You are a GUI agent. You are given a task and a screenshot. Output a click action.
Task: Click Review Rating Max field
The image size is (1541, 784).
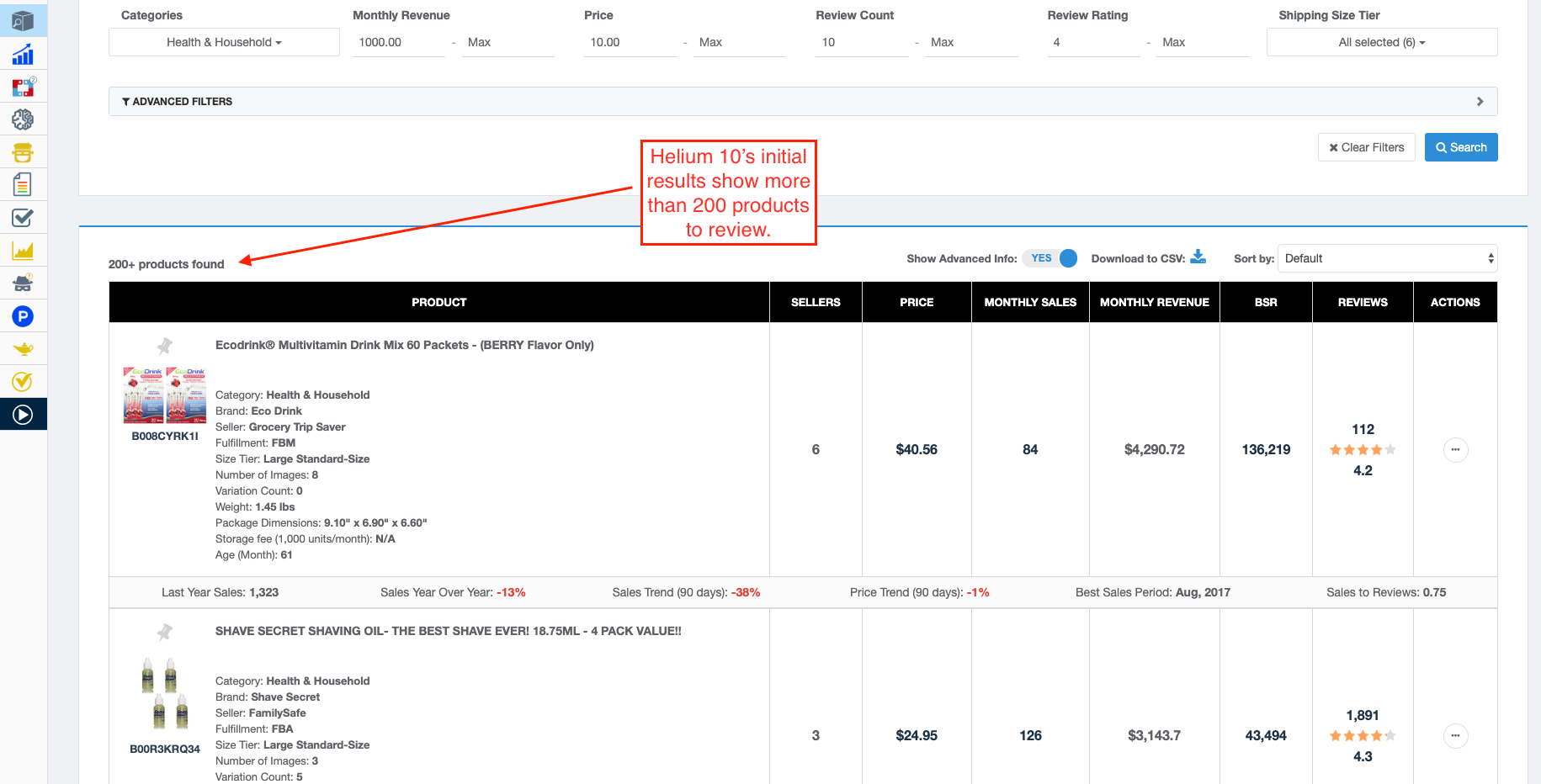click(1203, 42)
